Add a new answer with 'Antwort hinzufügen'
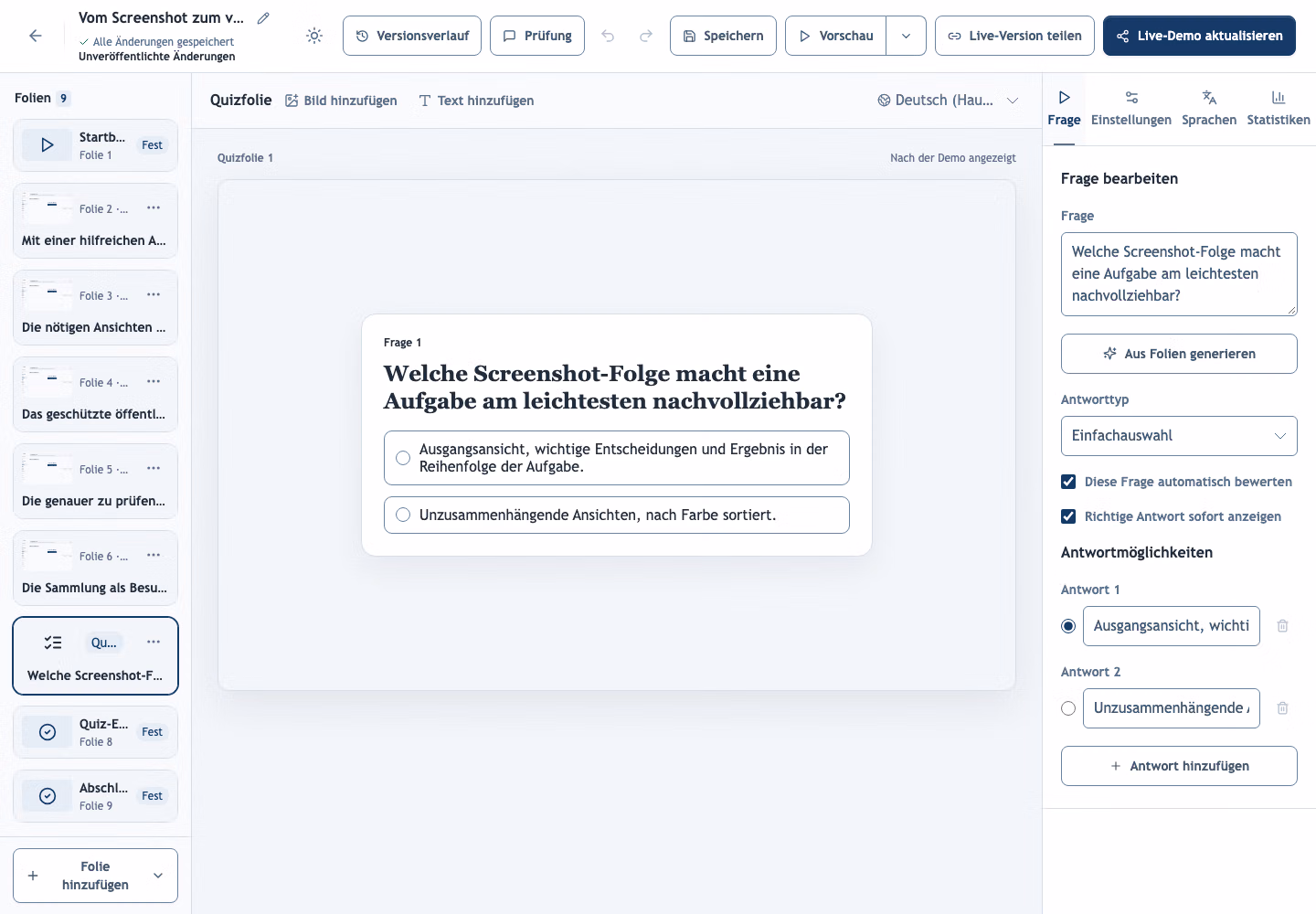This screenshot has width=1316, height=914. (1179, 766)
